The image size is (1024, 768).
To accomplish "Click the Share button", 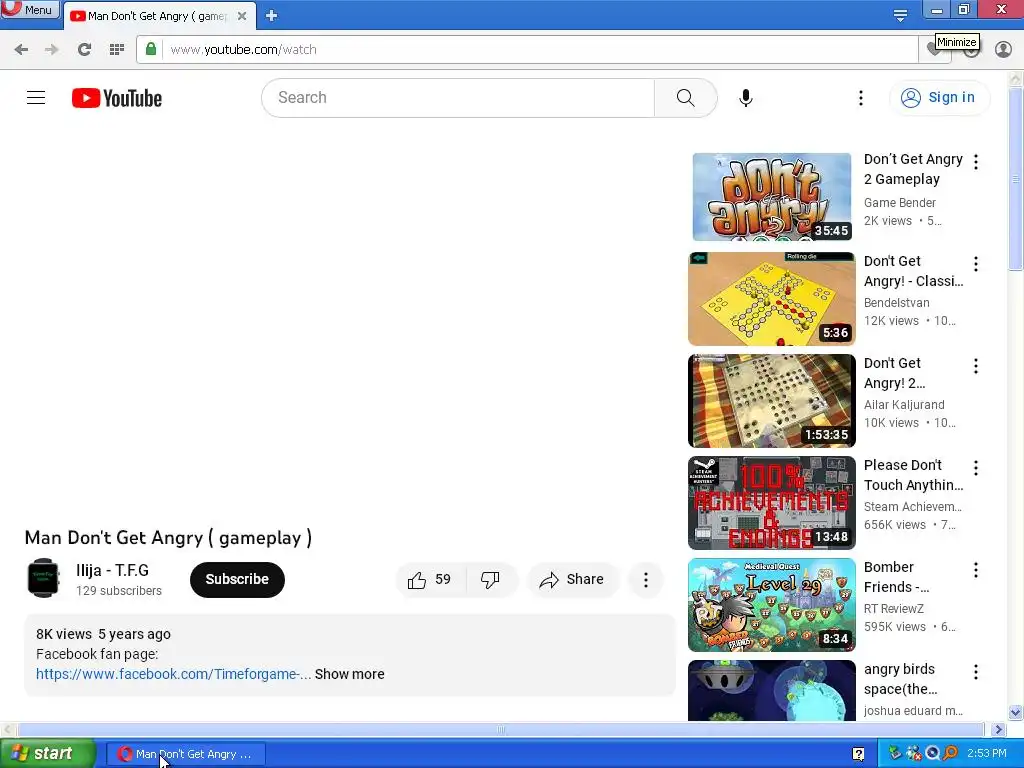I will (x=571, y=579).
